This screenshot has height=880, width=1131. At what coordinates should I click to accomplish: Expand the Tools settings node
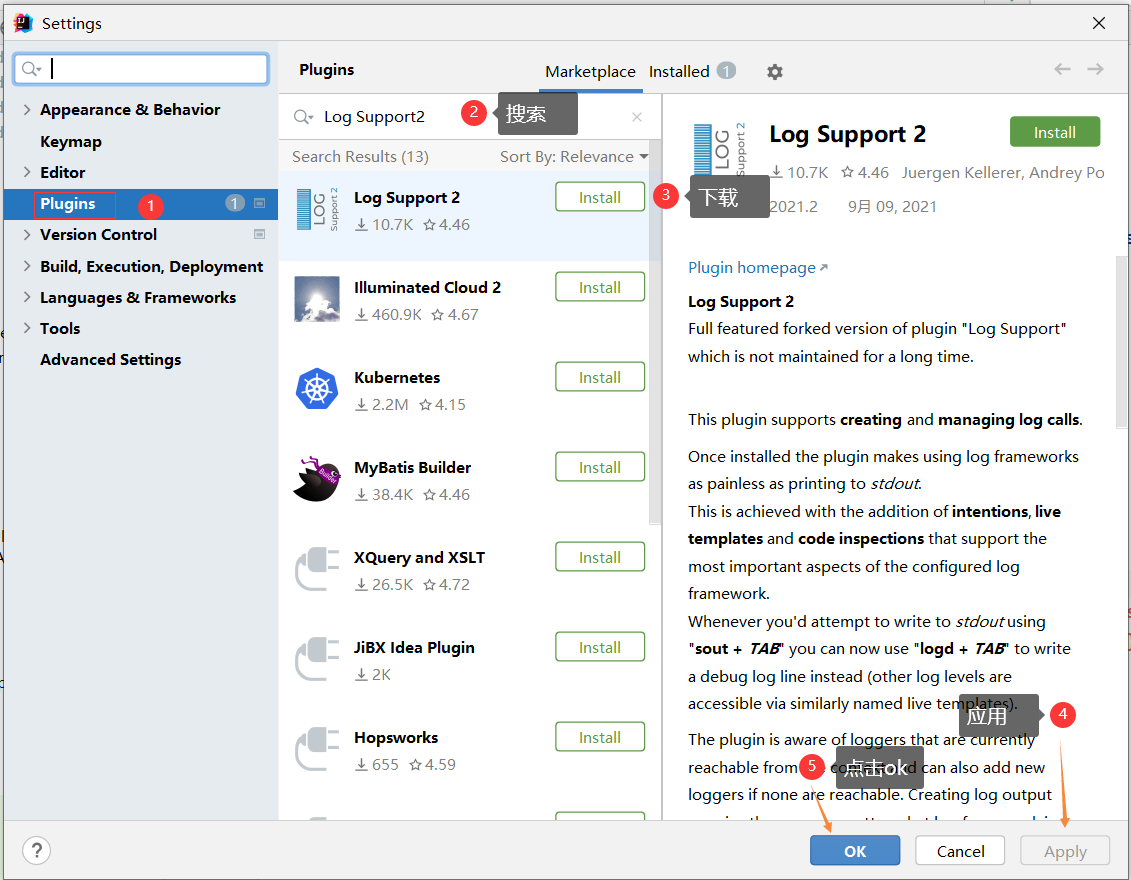27,328
